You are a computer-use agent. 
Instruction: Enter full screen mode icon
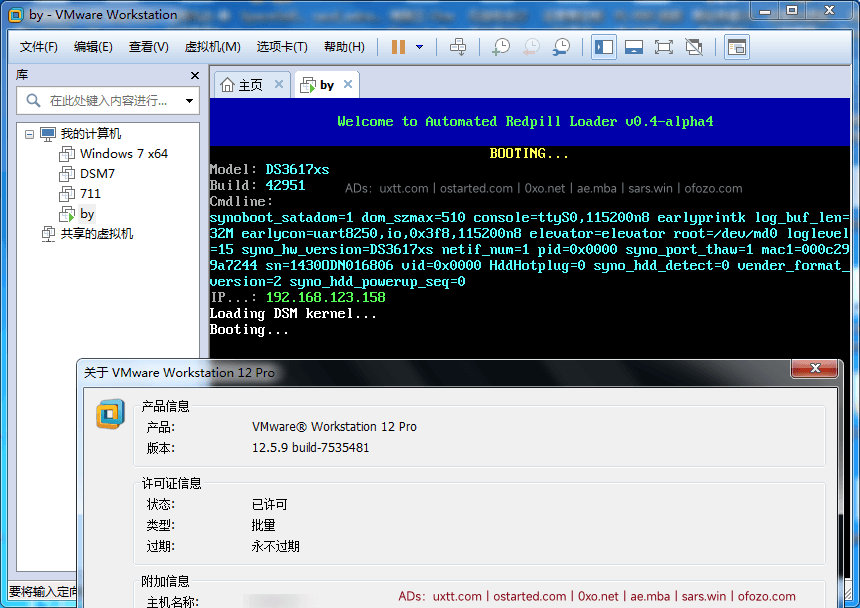[664, 47]
